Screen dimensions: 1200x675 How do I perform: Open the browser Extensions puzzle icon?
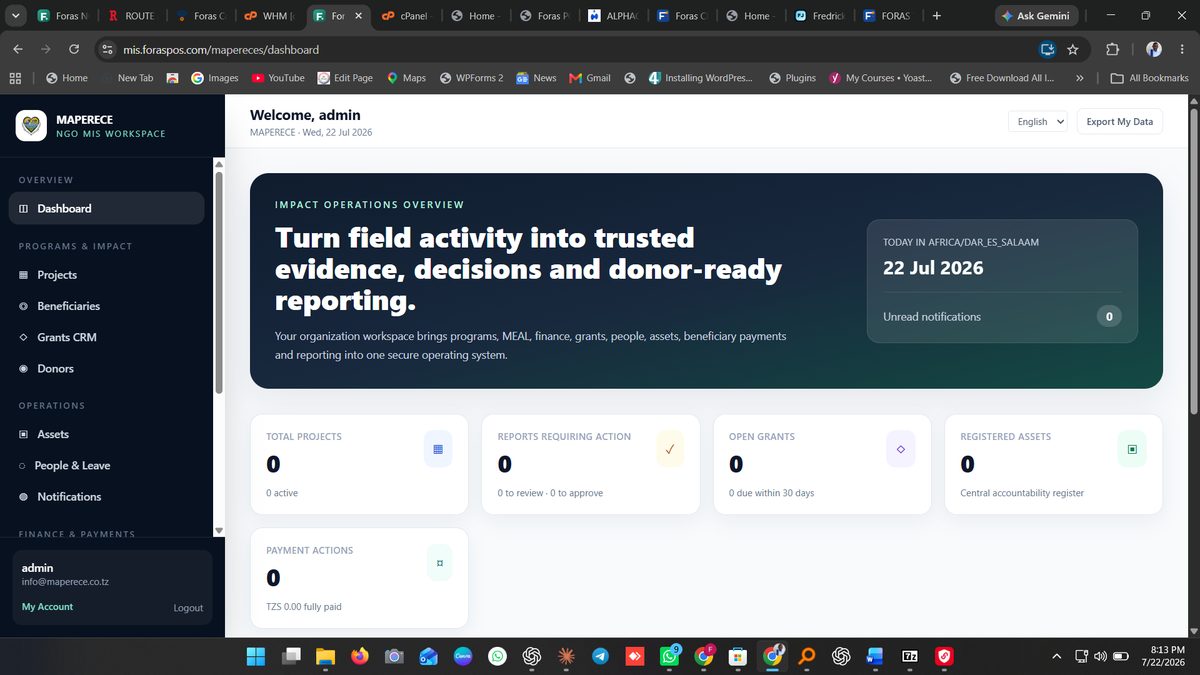coord(1112,49)
